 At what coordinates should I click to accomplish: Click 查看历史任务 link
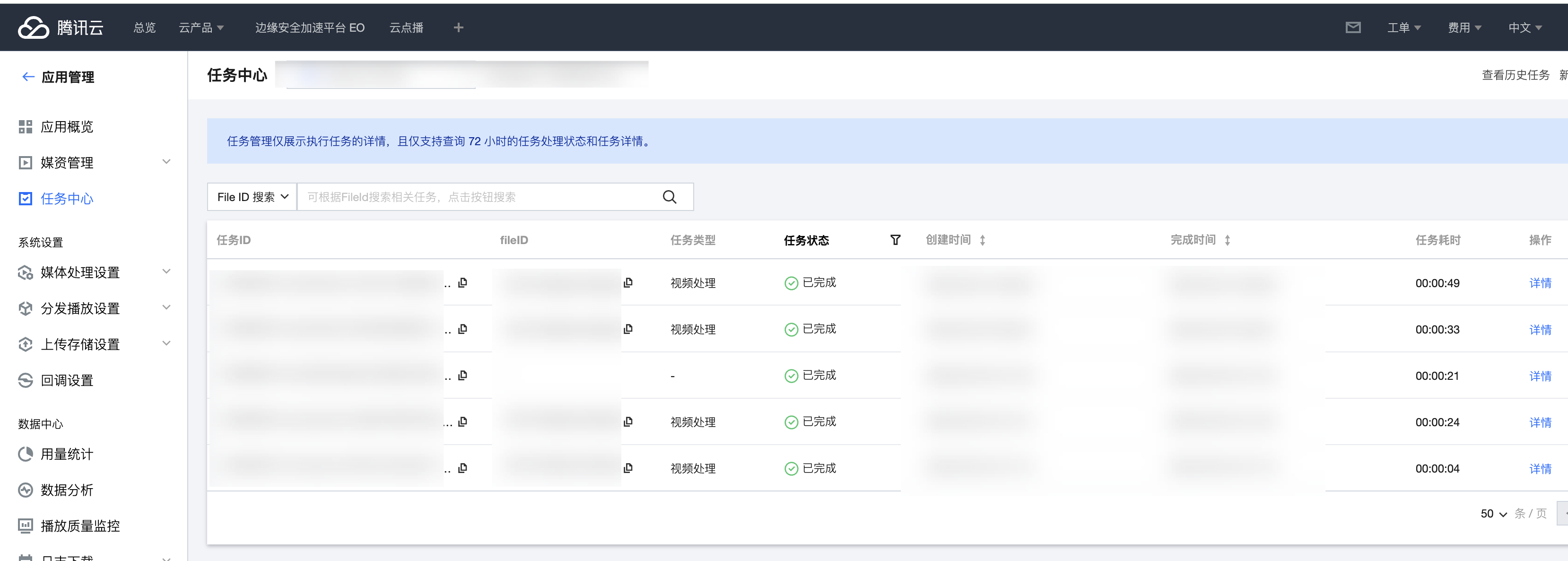click(1515, 75)
